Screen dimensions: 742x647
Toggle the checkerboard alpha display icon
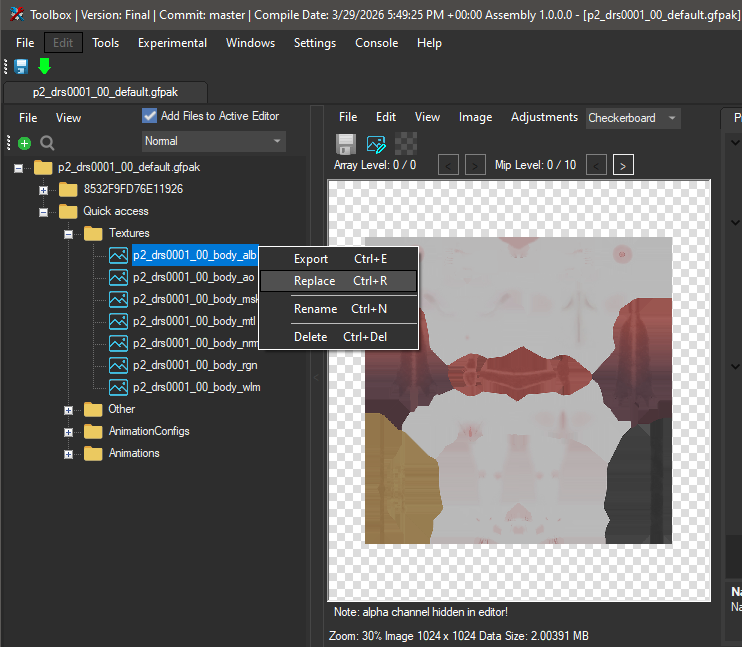tap(406, 144)
